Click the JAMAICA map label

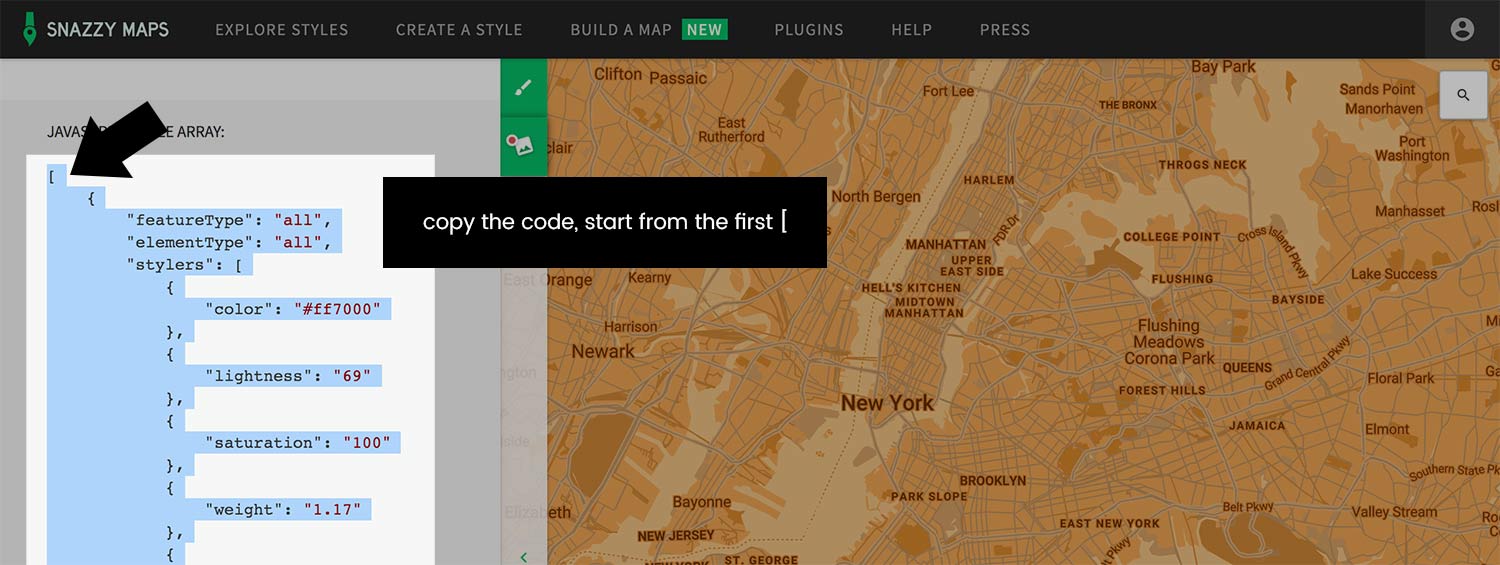click(1257, 425)
